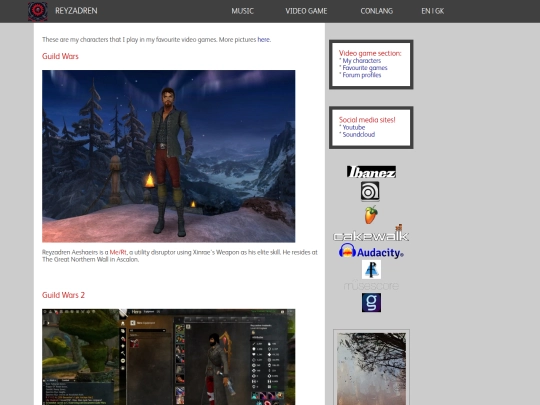The image size is (540, 405).
Task: Click the purple g icon
Action: [x=371, y=302]
